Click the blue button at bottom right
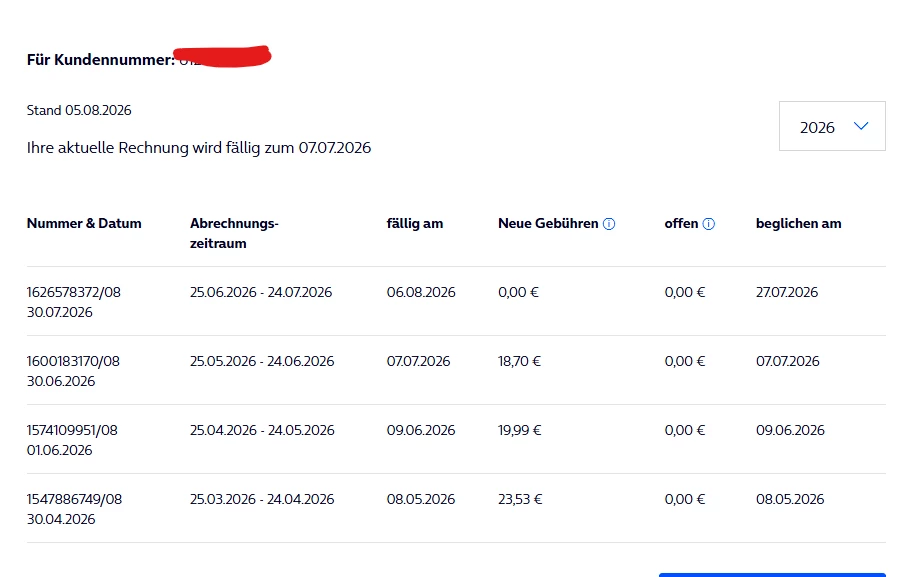 [772, 575]
